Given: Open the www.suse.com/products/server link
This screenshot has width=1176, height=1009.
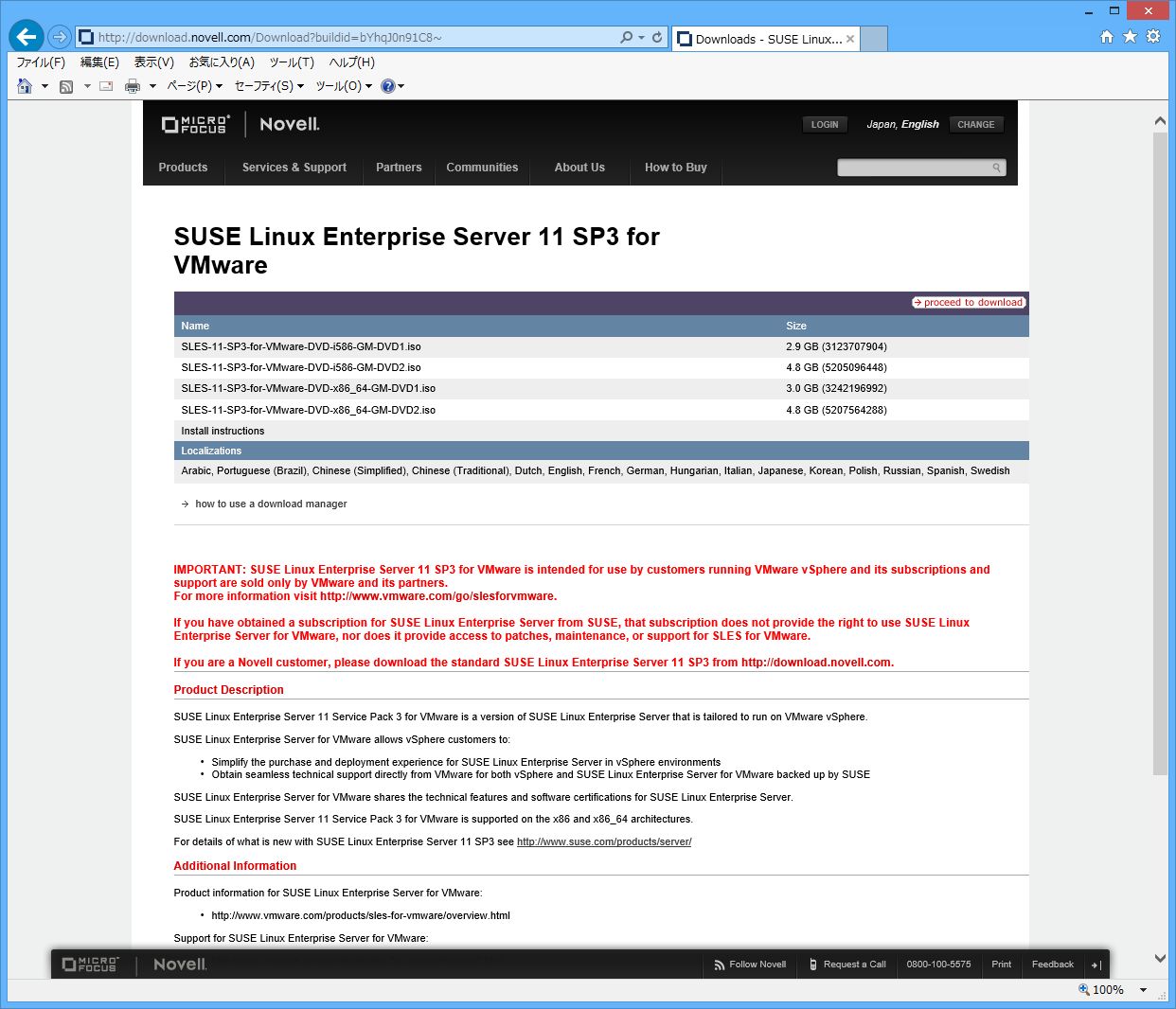Looking at the screenshot, I should tap(604, 841).
